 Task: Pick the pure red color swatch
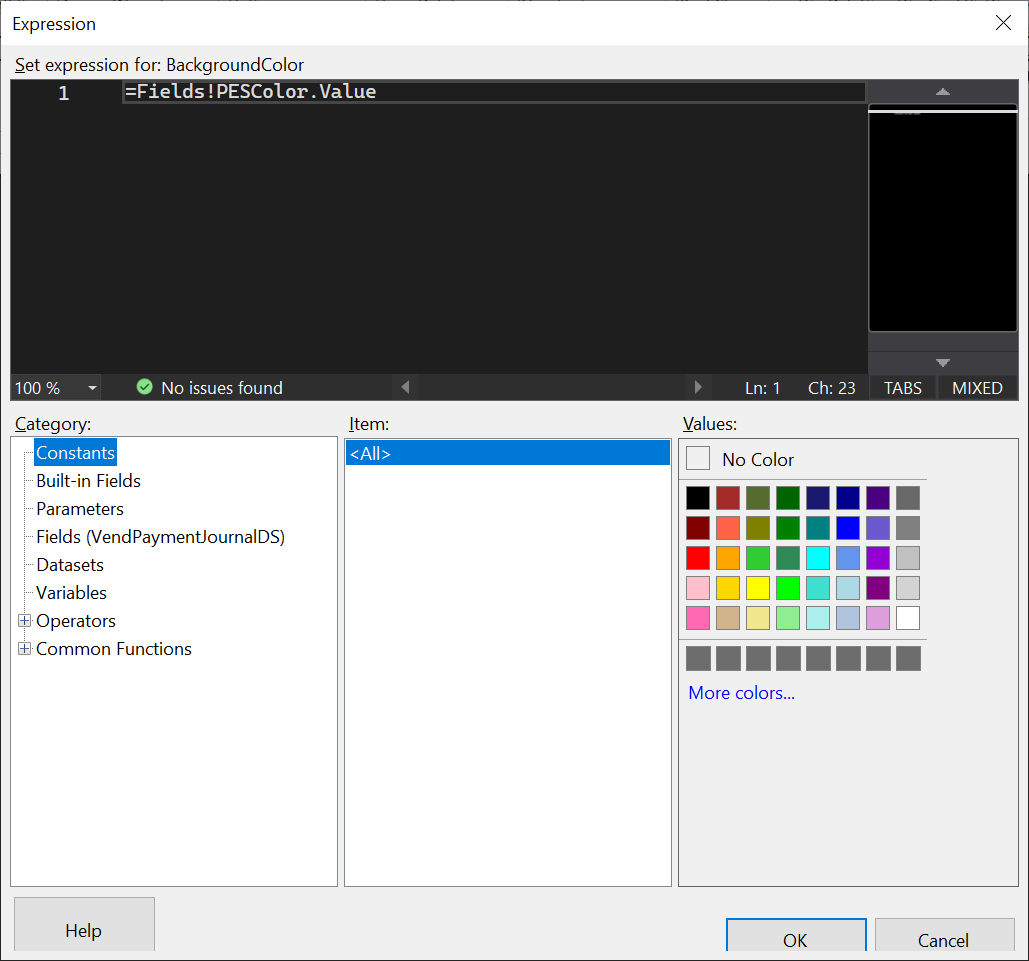coord(698,558)
